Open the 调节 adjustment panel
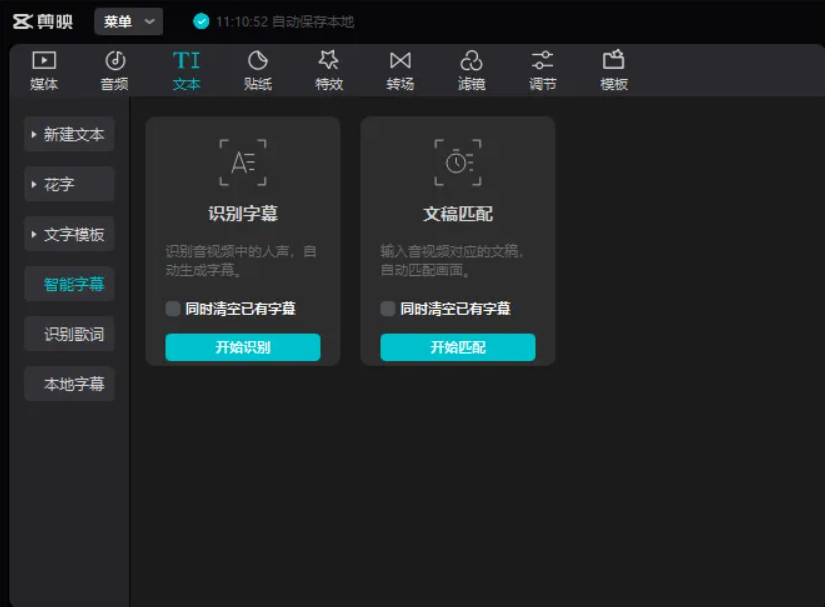The height and width of the screenshot is (607, 825). [542, 70]
